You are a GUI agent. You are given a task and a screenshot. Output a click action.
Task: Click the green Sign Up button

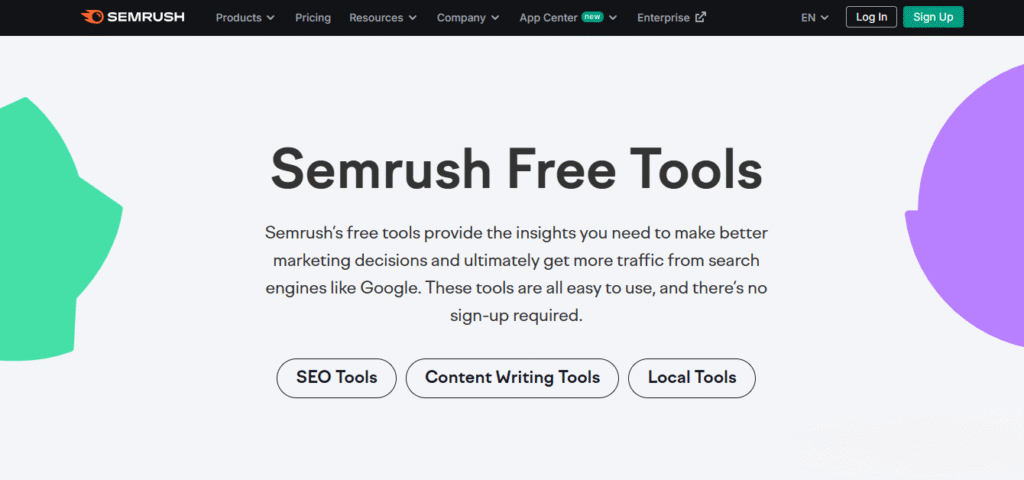[x=933, y=17]
